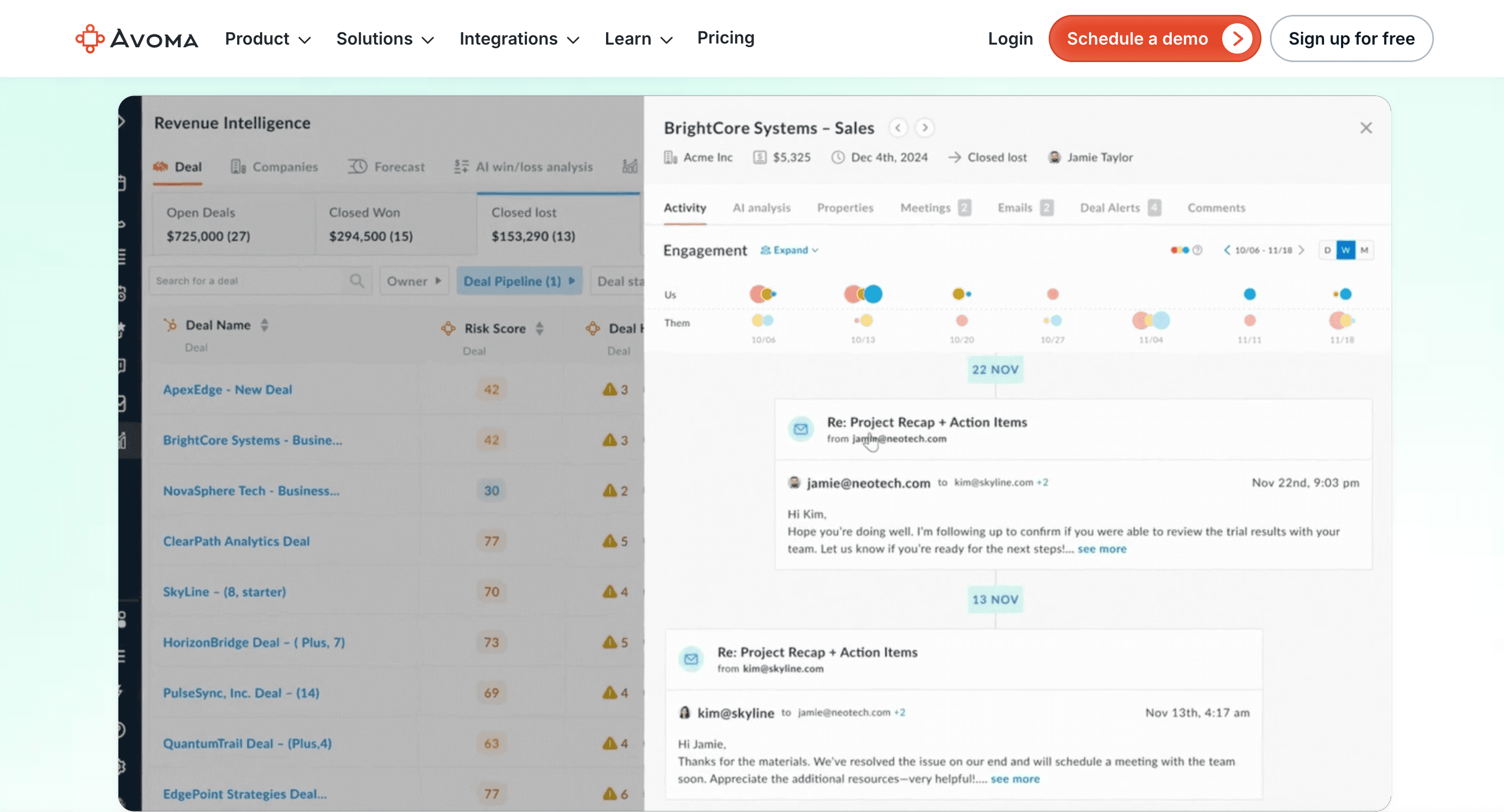The width and height of the screenshot is (1504, 812).
Task: Click the HubSpot icon beside Deal Name
Action: (x=170, y=325)
